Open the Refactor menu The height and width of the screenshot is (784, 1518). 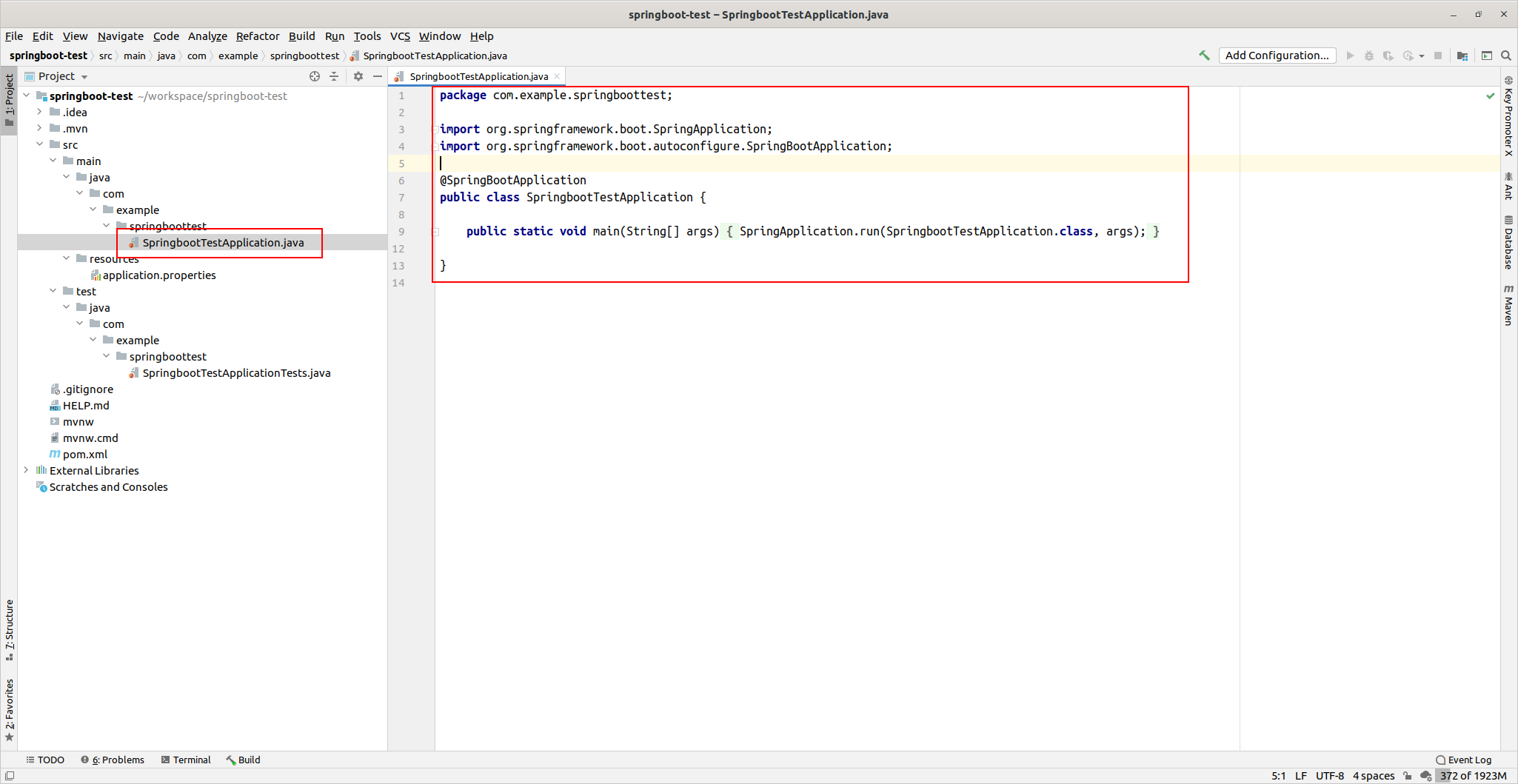(257, 36)
